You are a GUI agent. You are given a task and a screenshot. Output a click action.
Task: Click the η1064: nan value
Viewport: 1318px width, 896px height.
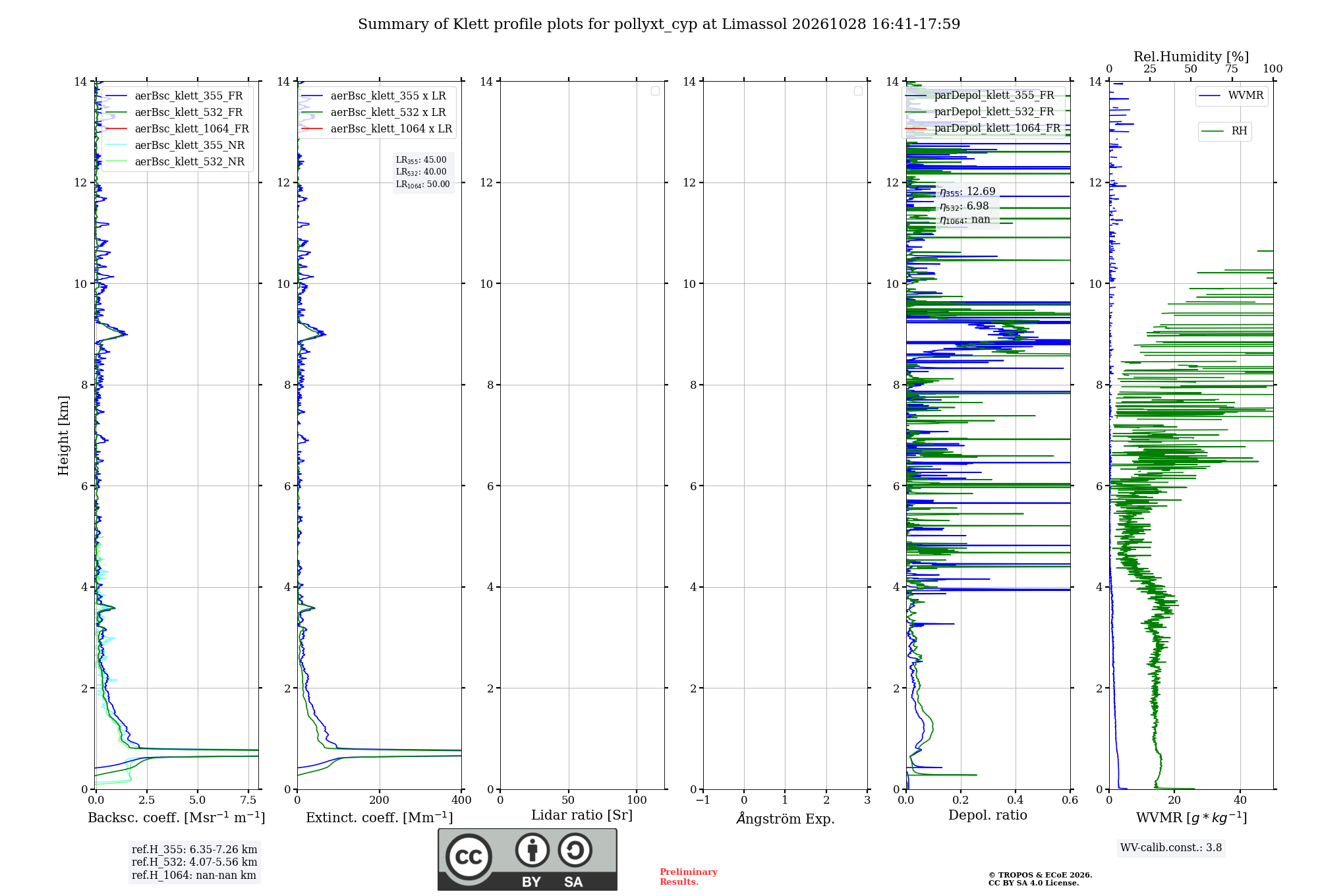pyautogui.click(x=965, y=219)
